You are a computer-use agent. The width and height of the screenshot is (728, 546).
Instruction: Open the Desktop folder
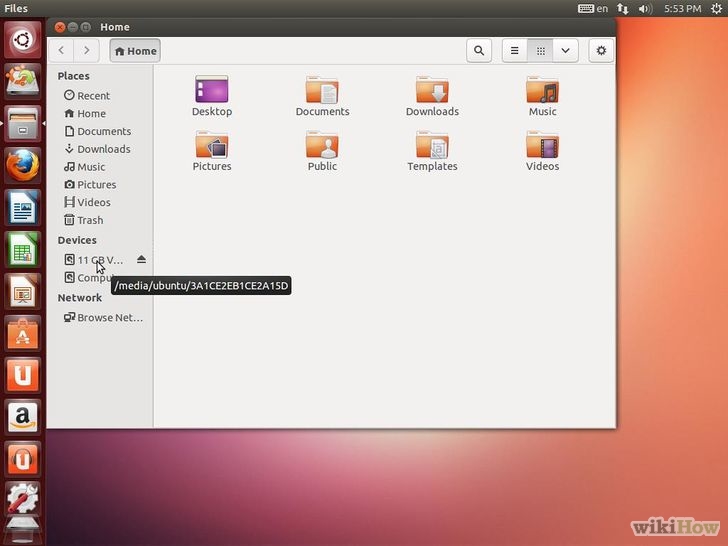coord(212,96)
